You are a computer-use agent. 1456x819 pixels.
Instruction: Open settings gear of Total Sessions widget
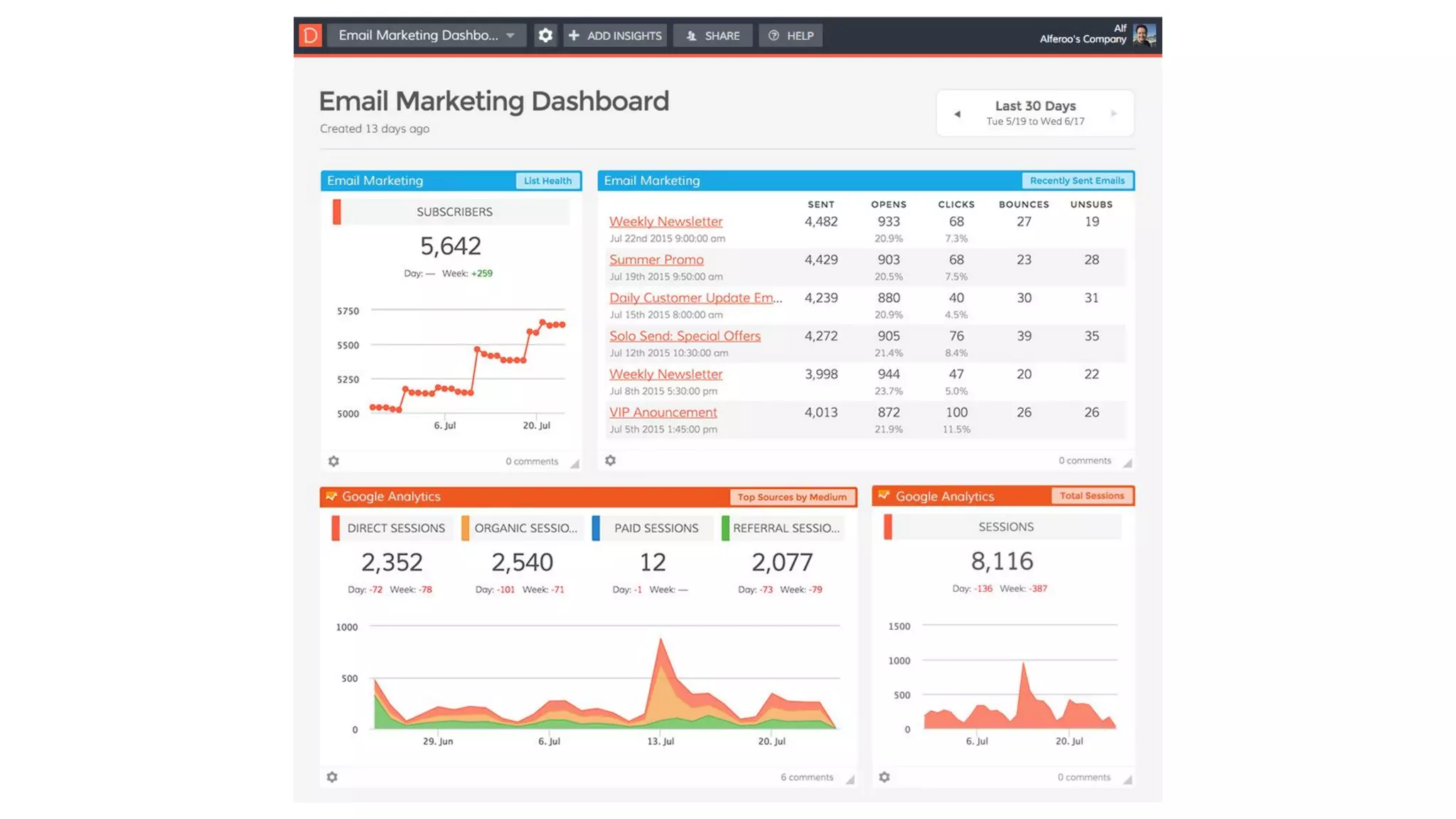click(x=884, y=777)
